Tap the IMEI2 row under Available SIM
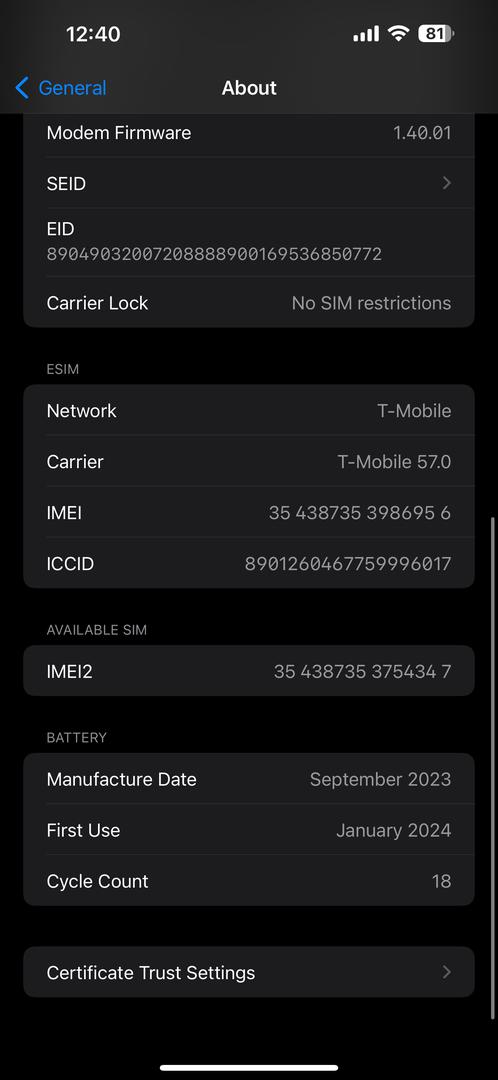Image resolution: width=498 pixels, height=1080 pixels. point(249,671)
